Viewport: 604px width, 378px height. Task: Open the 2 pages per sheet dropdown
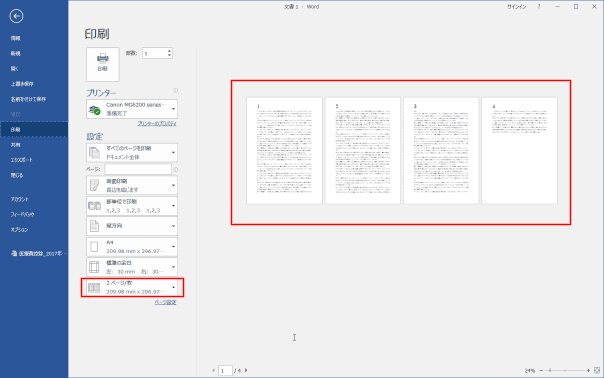coord(132,287)
